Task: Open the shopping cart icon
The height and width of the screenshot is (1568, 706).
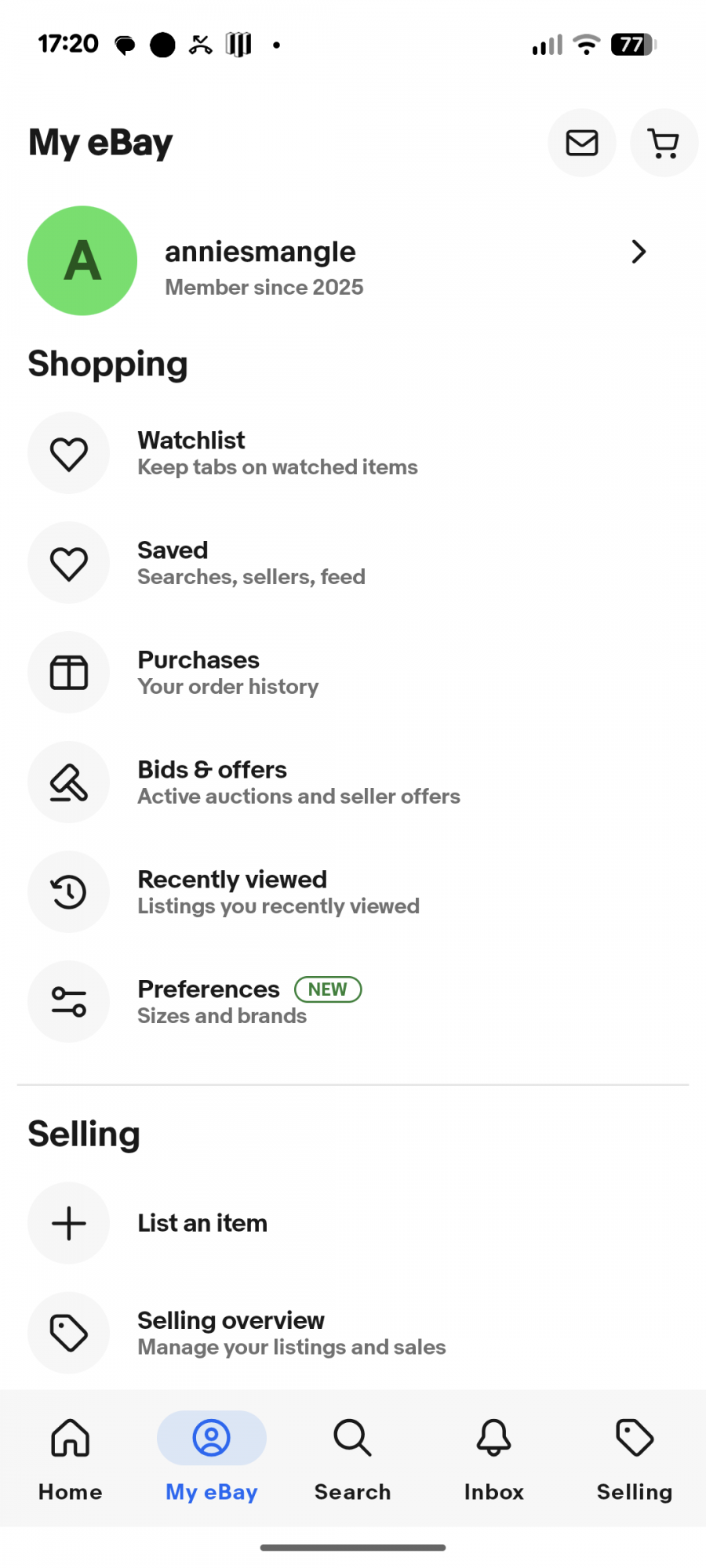Action: tap(664, 143)
